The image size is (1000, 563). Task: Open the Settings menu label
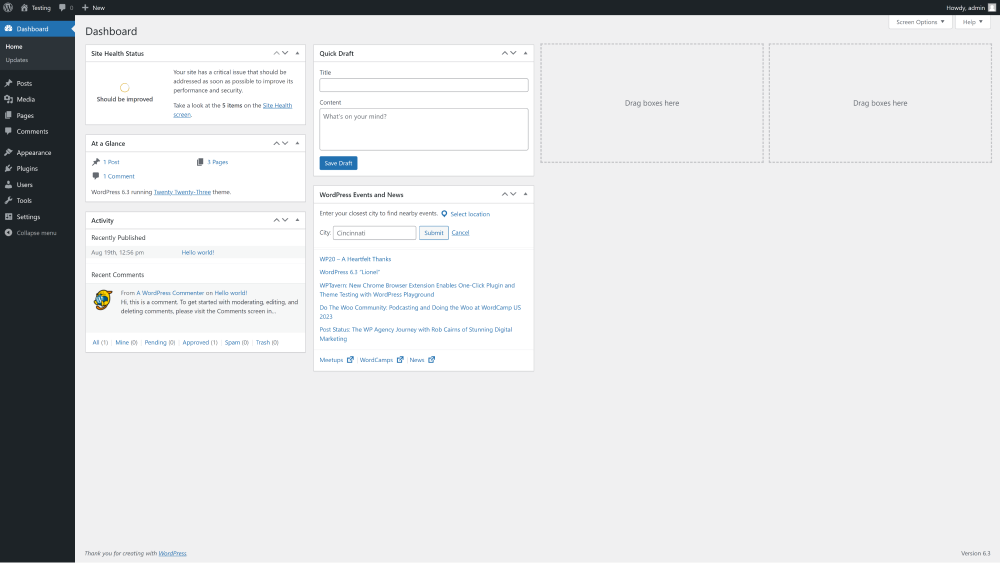[28, 217]
